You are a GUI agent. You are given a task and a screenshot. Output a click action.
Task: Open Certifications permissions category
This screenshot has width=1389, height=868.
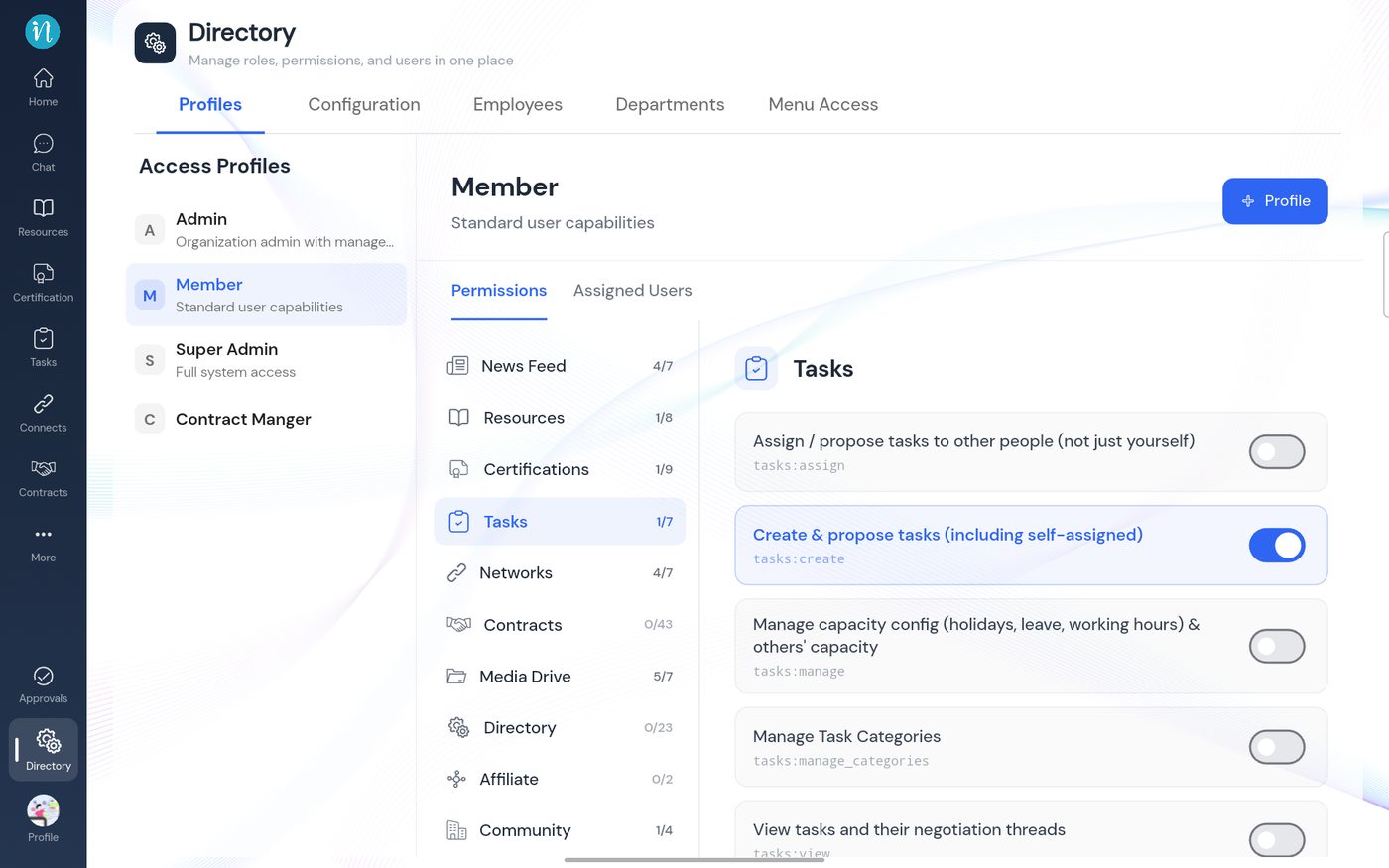(560, 469)
